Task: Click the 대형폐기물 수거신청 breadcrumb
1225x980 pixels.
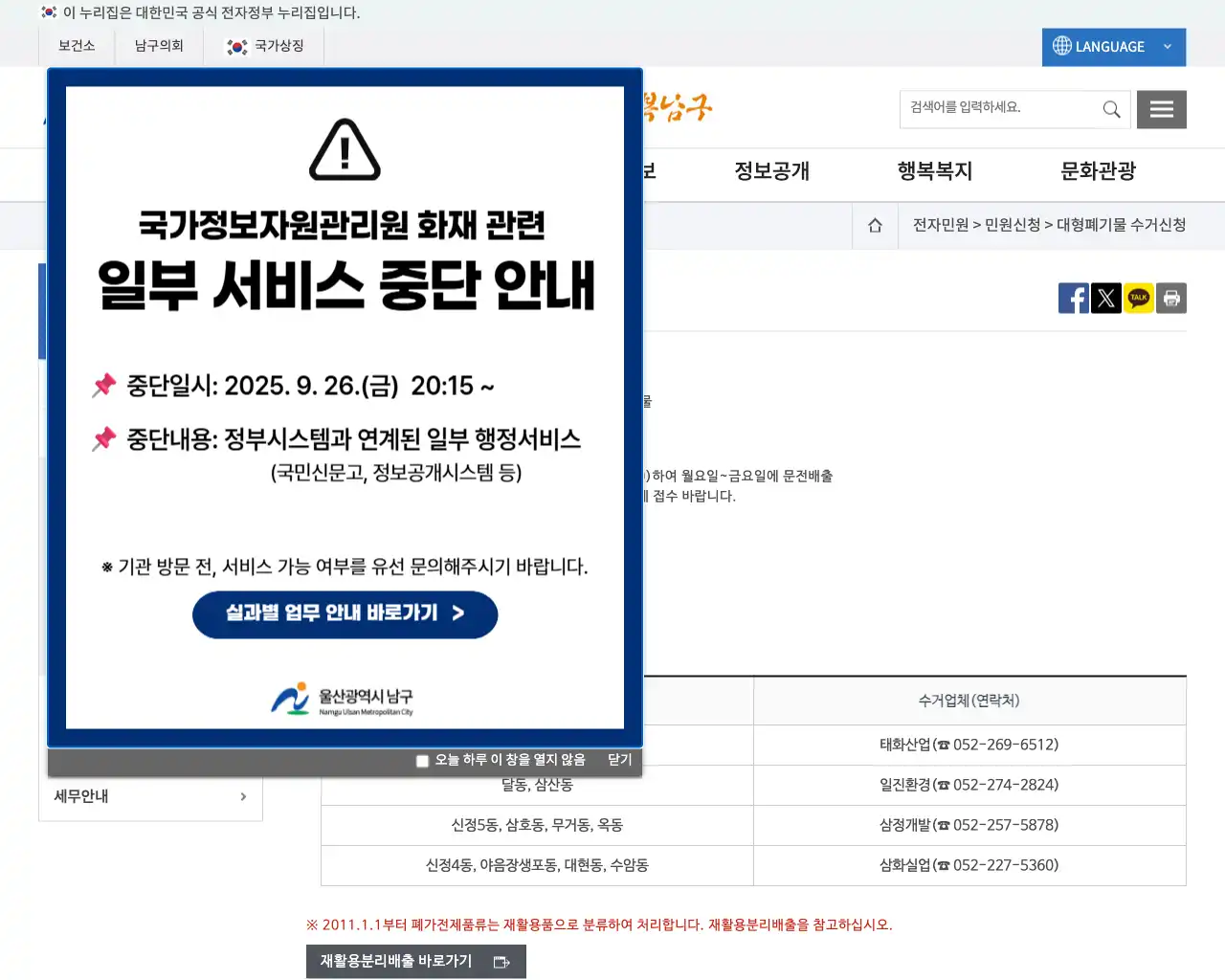Action: (x=1122, y=225)
